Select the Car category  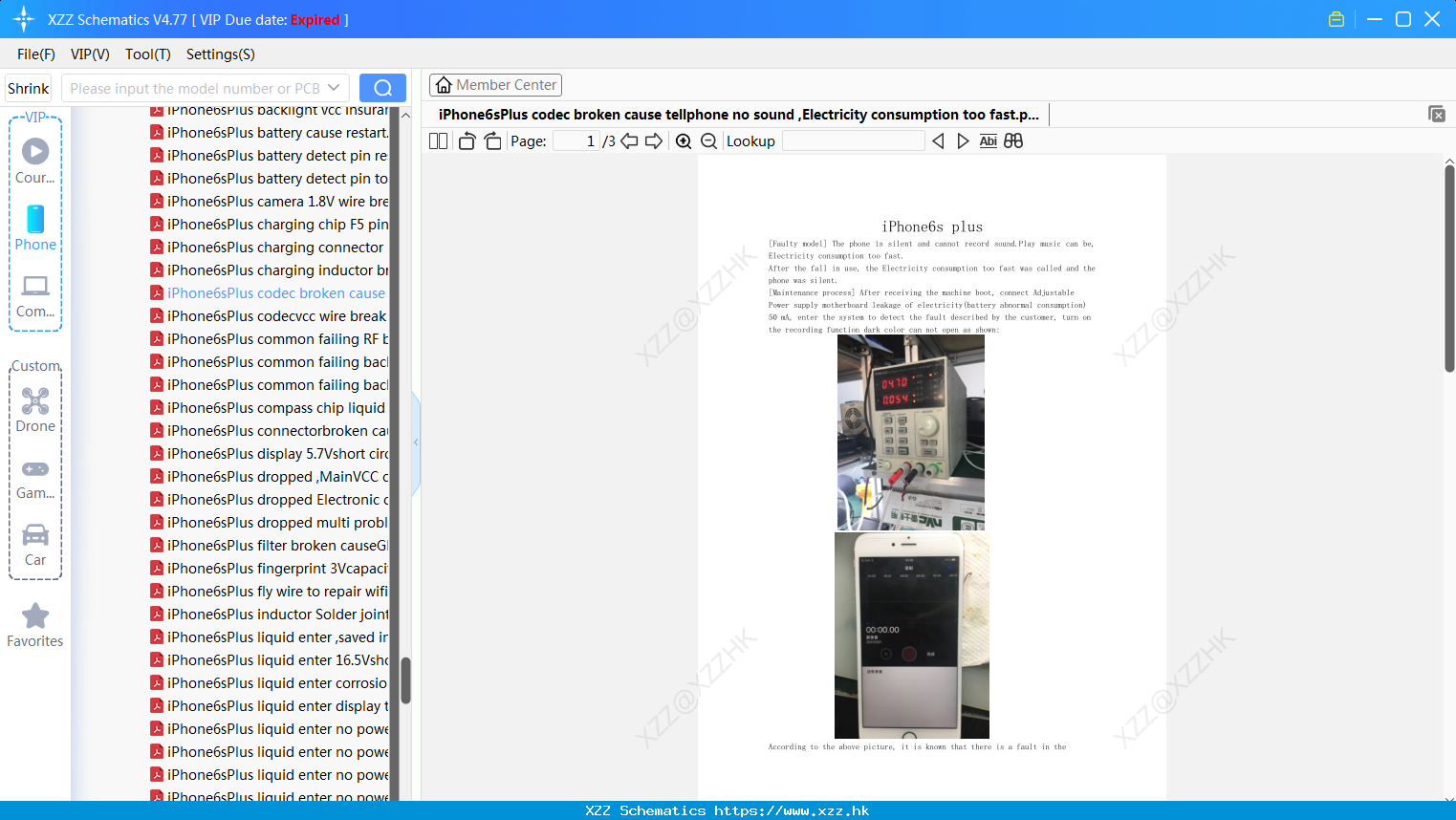pos(35,545)
